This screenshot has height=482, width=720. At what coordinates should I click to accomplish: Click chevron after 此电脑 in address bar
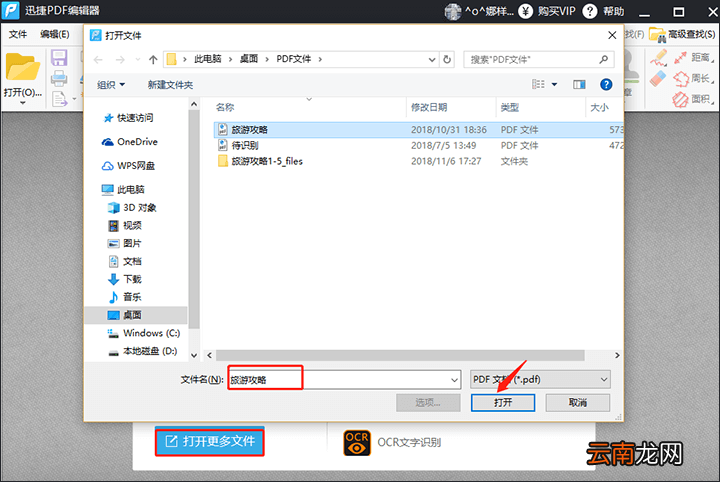tap(231, 59)
